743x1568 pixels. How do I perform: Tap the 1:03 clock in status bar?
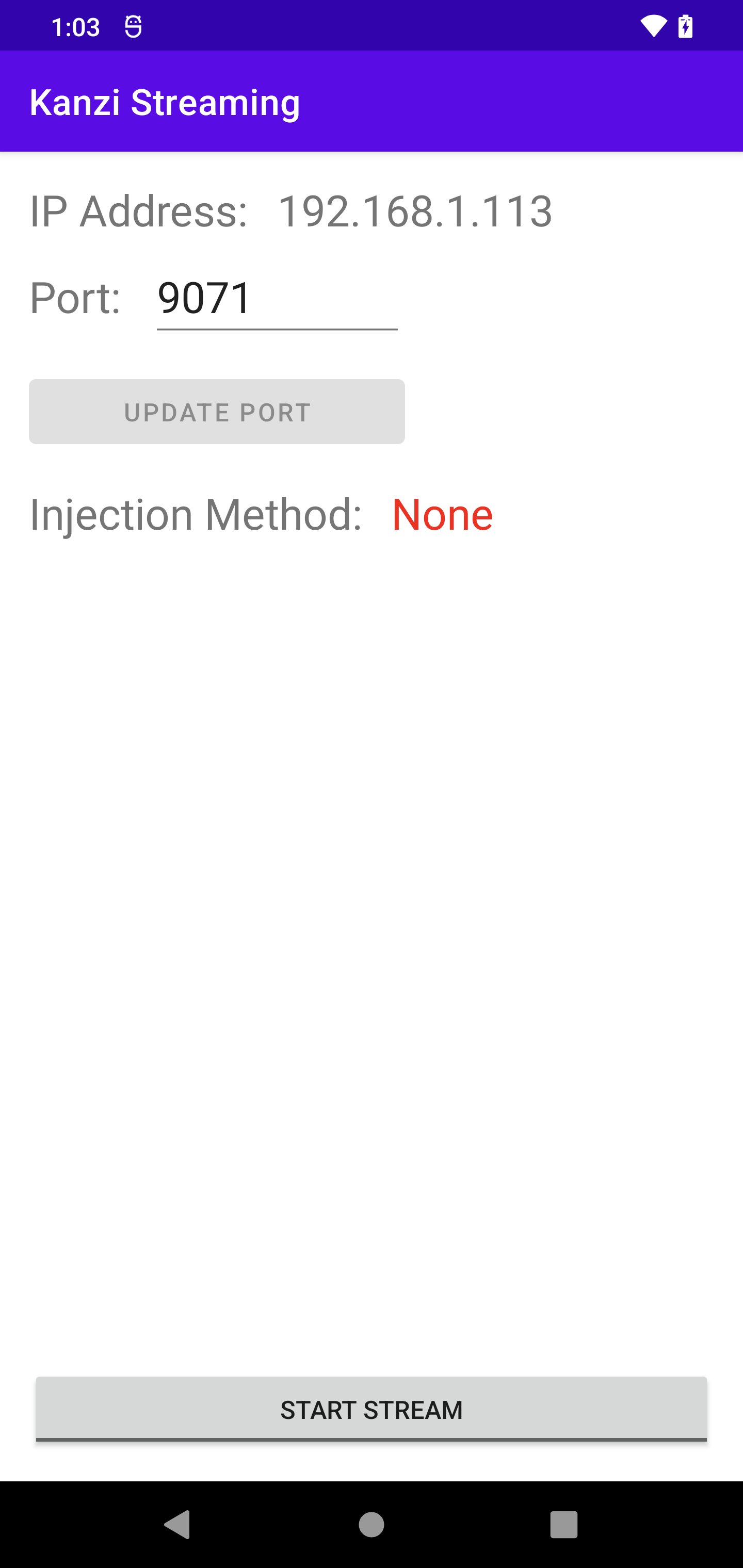point(75,27)
